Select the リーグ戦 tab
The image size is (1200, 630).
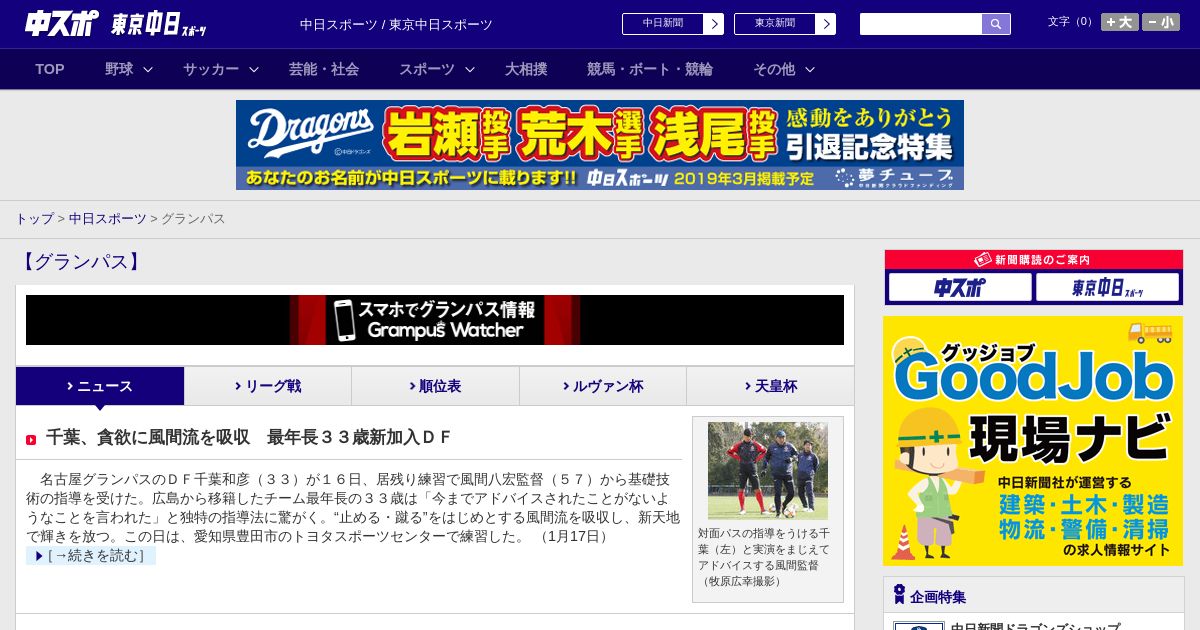pyautogui.click(x=268, y=386)
